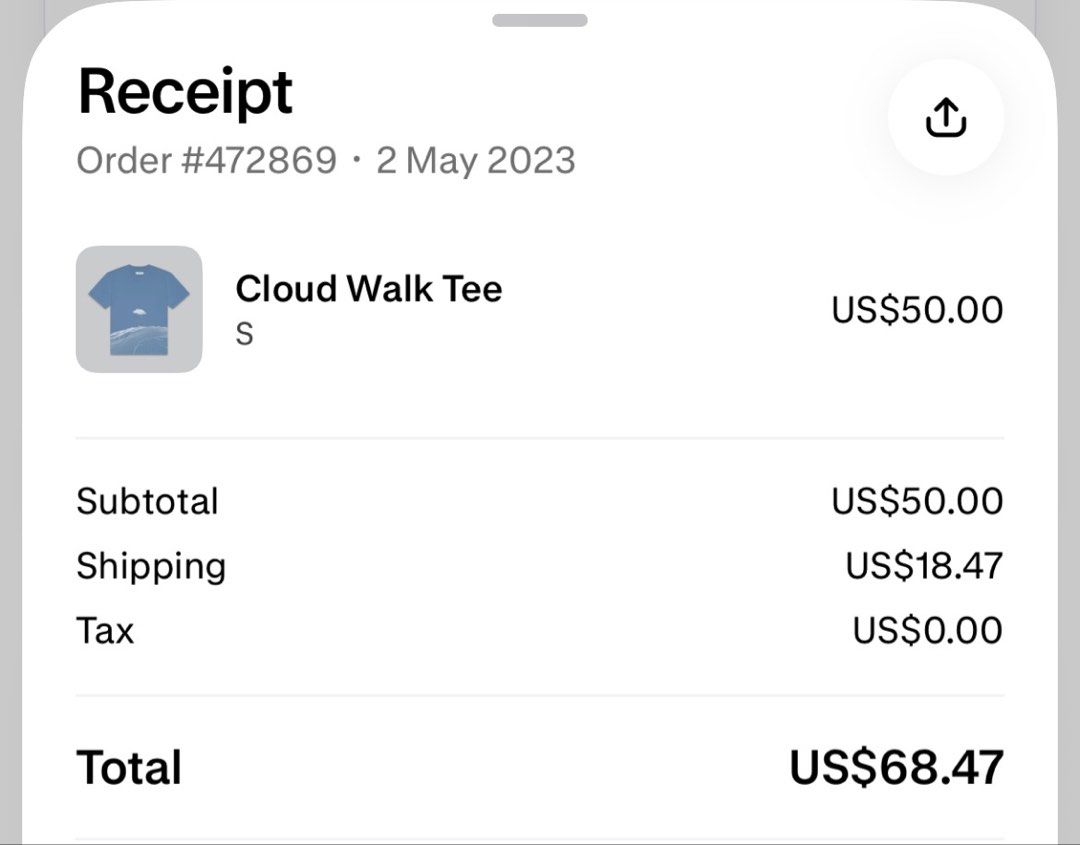Viewport: 1080px width, 845px height.
Task: Tap the total amount US$68.47
Action: pos(896,767)
